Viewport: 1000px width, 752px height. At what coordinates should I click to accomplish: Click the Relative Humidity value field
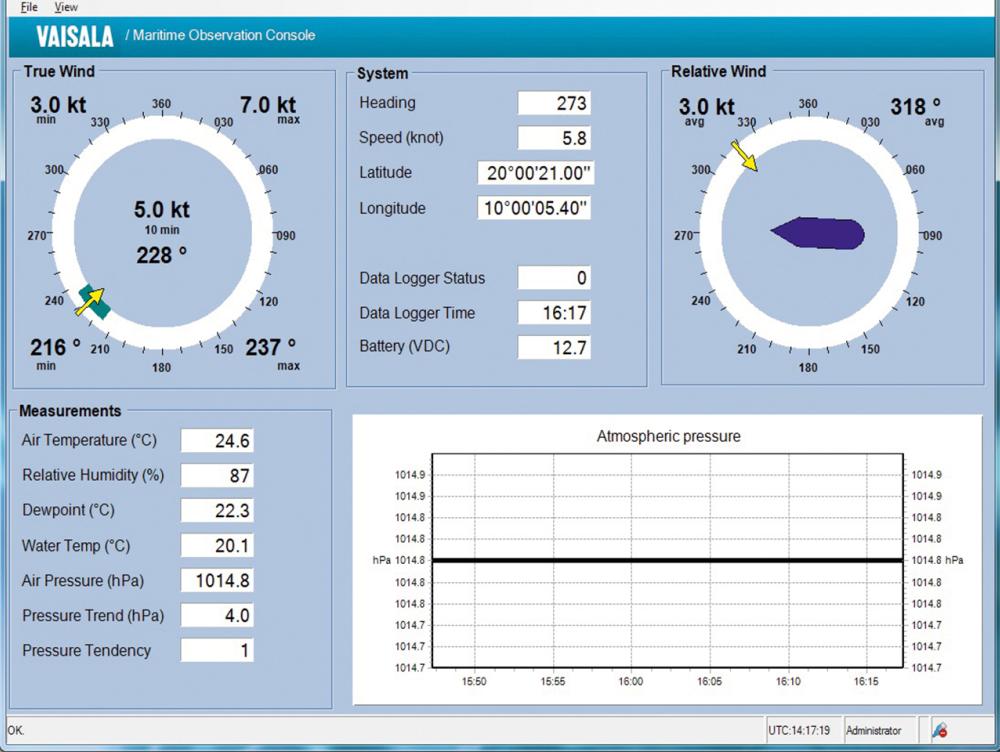217,476
